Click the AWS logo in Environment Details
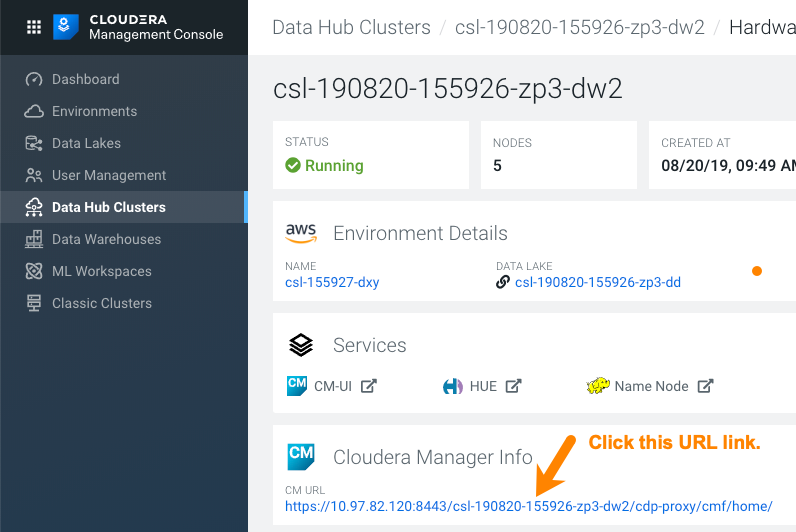Viewport: 796px width, 532px height. coord(301,234)
